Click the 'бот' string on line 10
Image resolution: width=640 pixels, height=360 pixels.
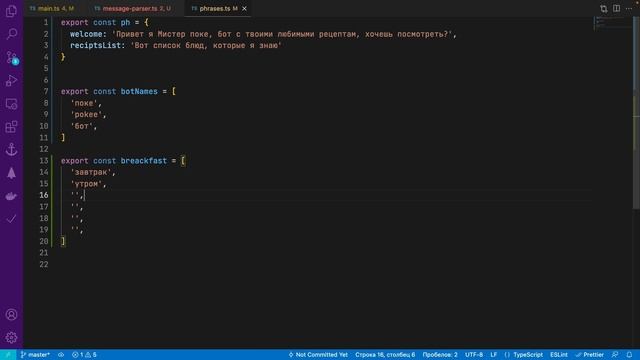pos(82,126)
